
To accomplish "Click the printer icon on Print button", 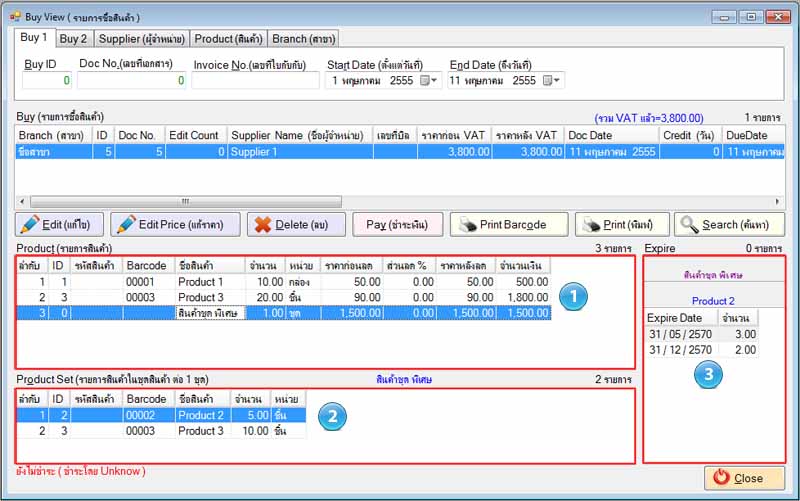I will tap(592, 224).
